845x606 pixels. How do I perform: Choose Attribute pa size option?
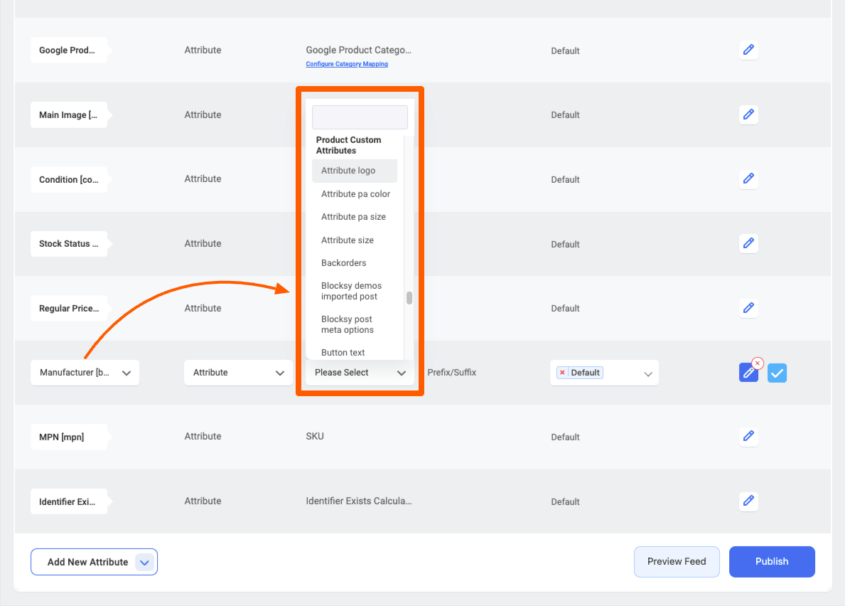[x=354, y=217]
